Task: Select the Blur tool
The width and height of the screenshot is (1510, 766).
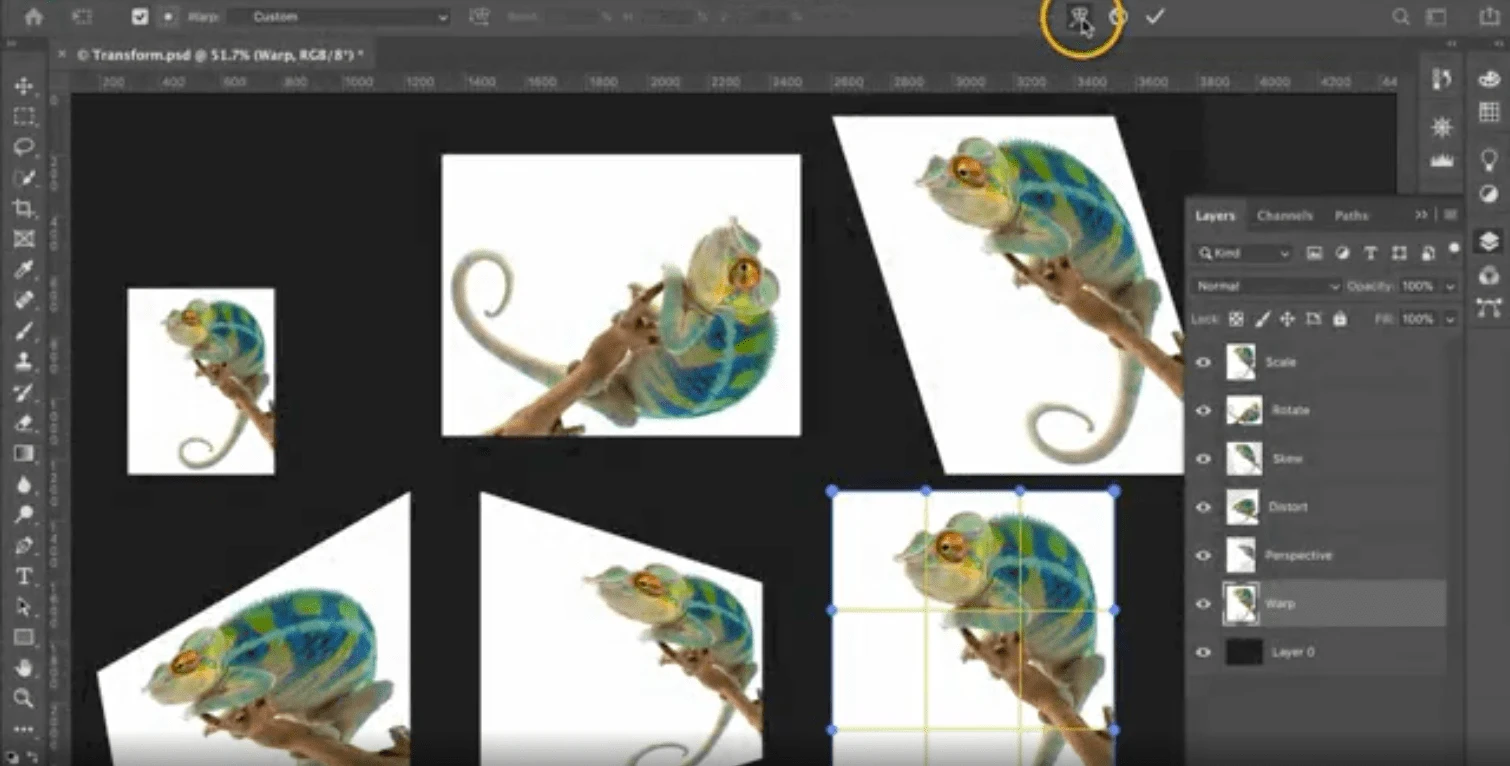Action: [x=24, y=484]
